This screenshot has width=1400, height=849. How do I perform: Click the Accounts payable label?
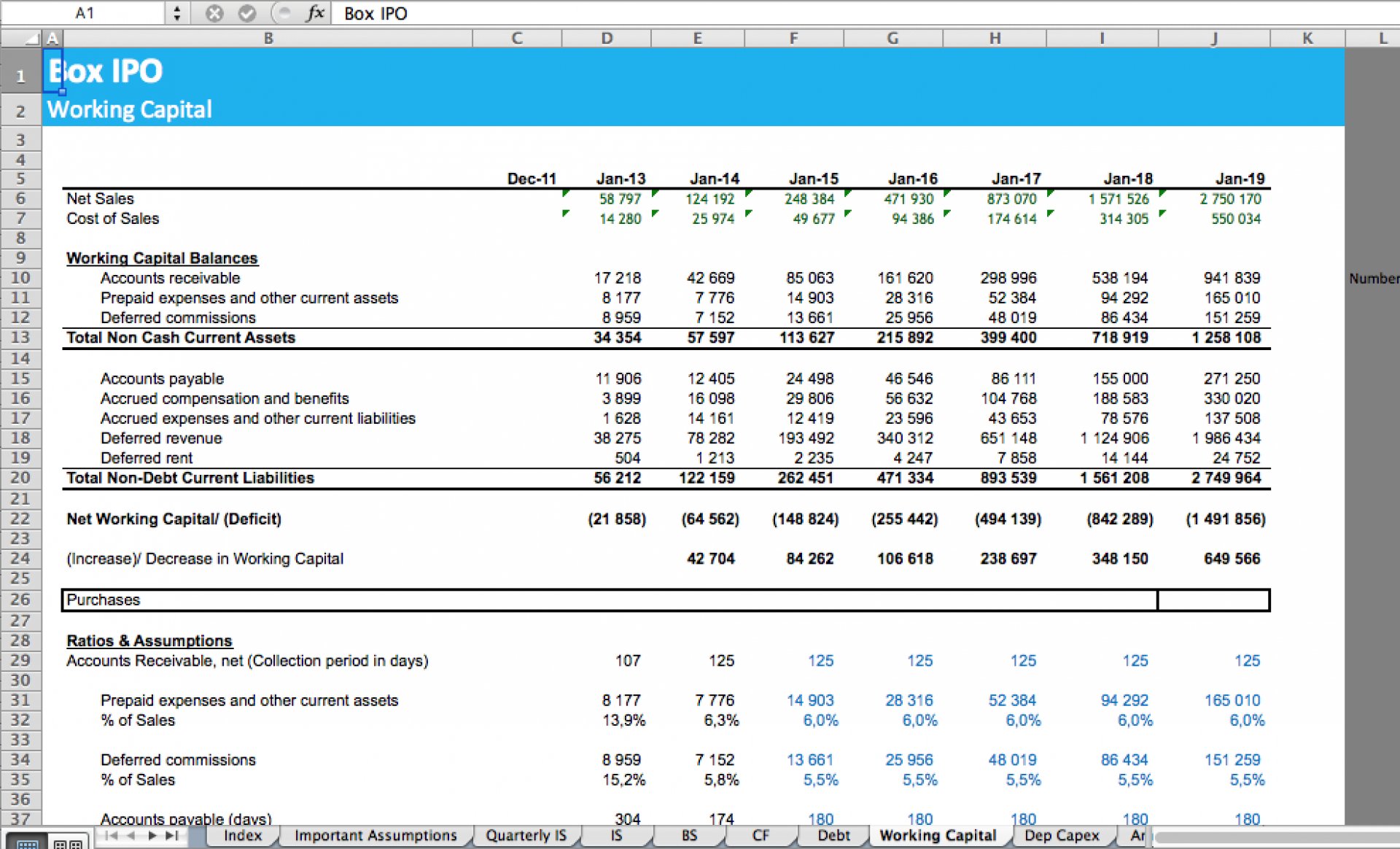pyautogui.click(x=162, y=379)
